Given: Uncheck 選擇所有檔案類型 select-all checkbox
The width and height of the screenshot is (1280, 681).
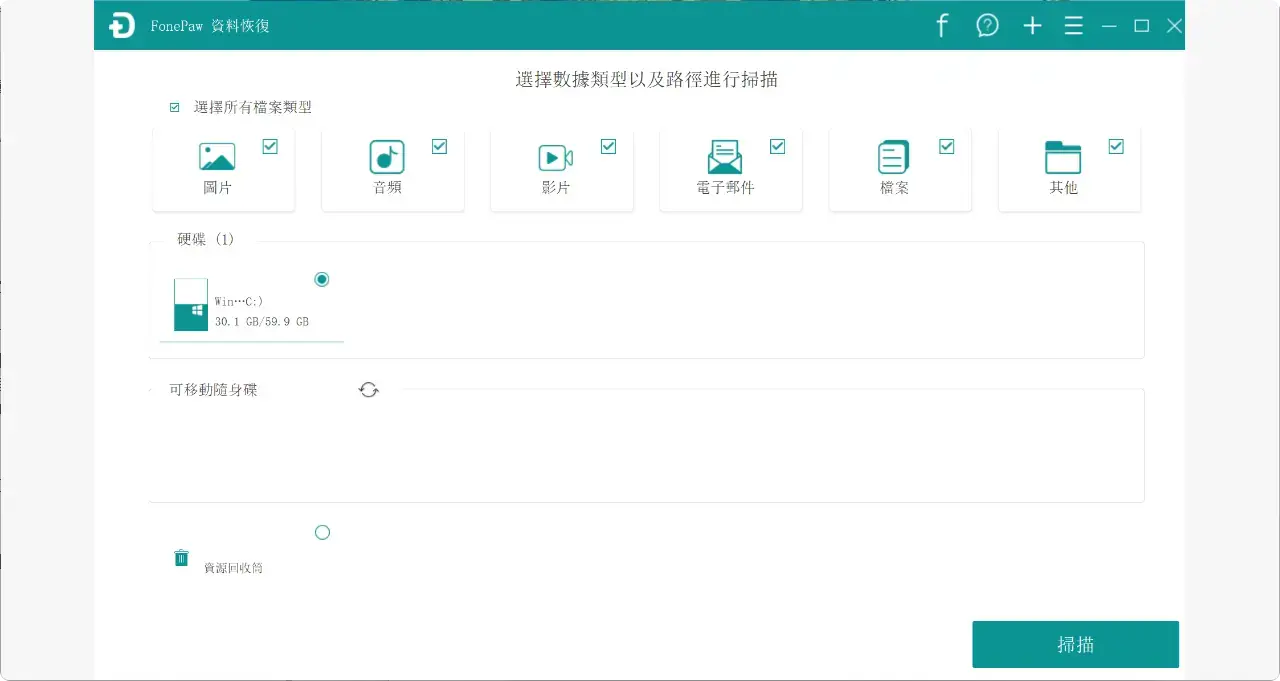Looking at the screenshot, I should [x=173, y=107].
